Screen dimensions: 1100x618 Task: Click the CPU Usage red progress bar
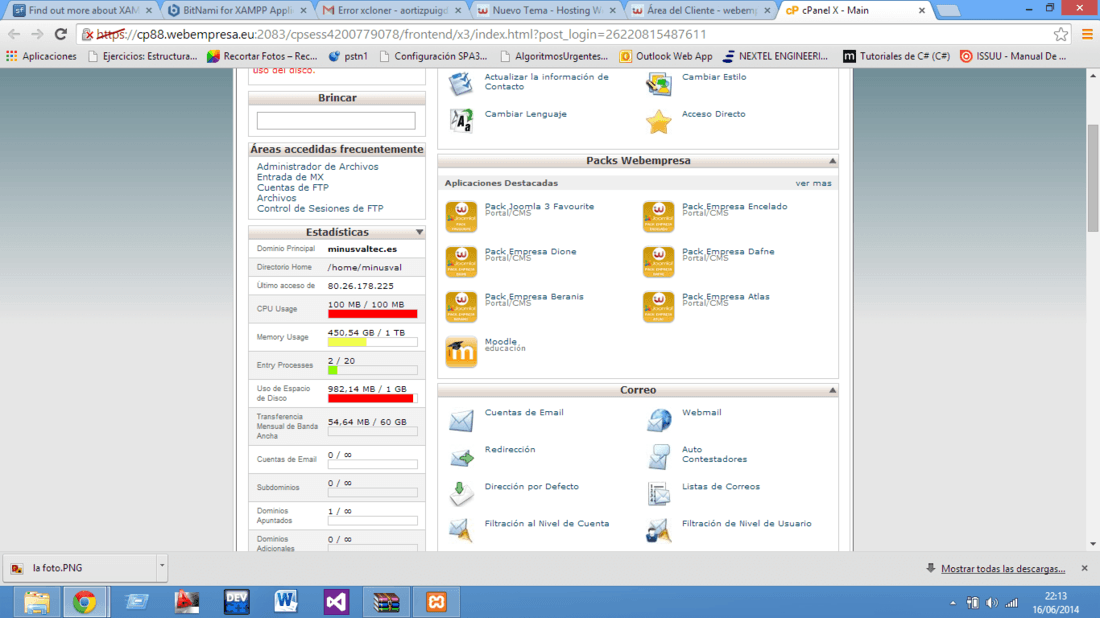point(373,314)
